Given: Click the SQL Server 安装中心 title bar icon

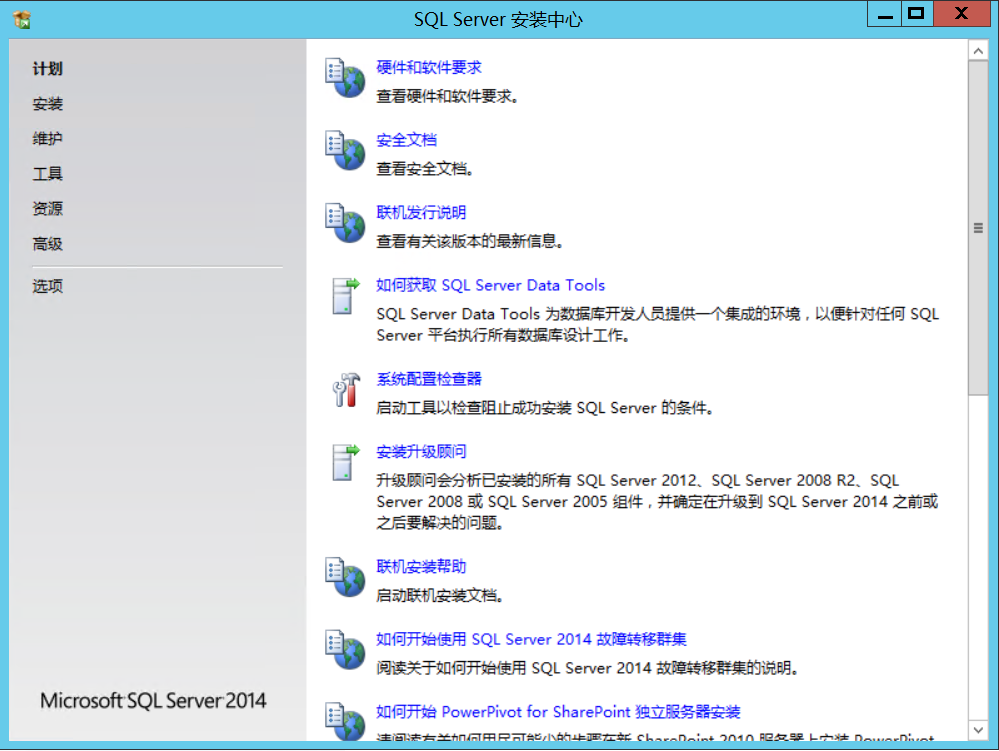Looking at the screenshot, I should coord(21,14).
